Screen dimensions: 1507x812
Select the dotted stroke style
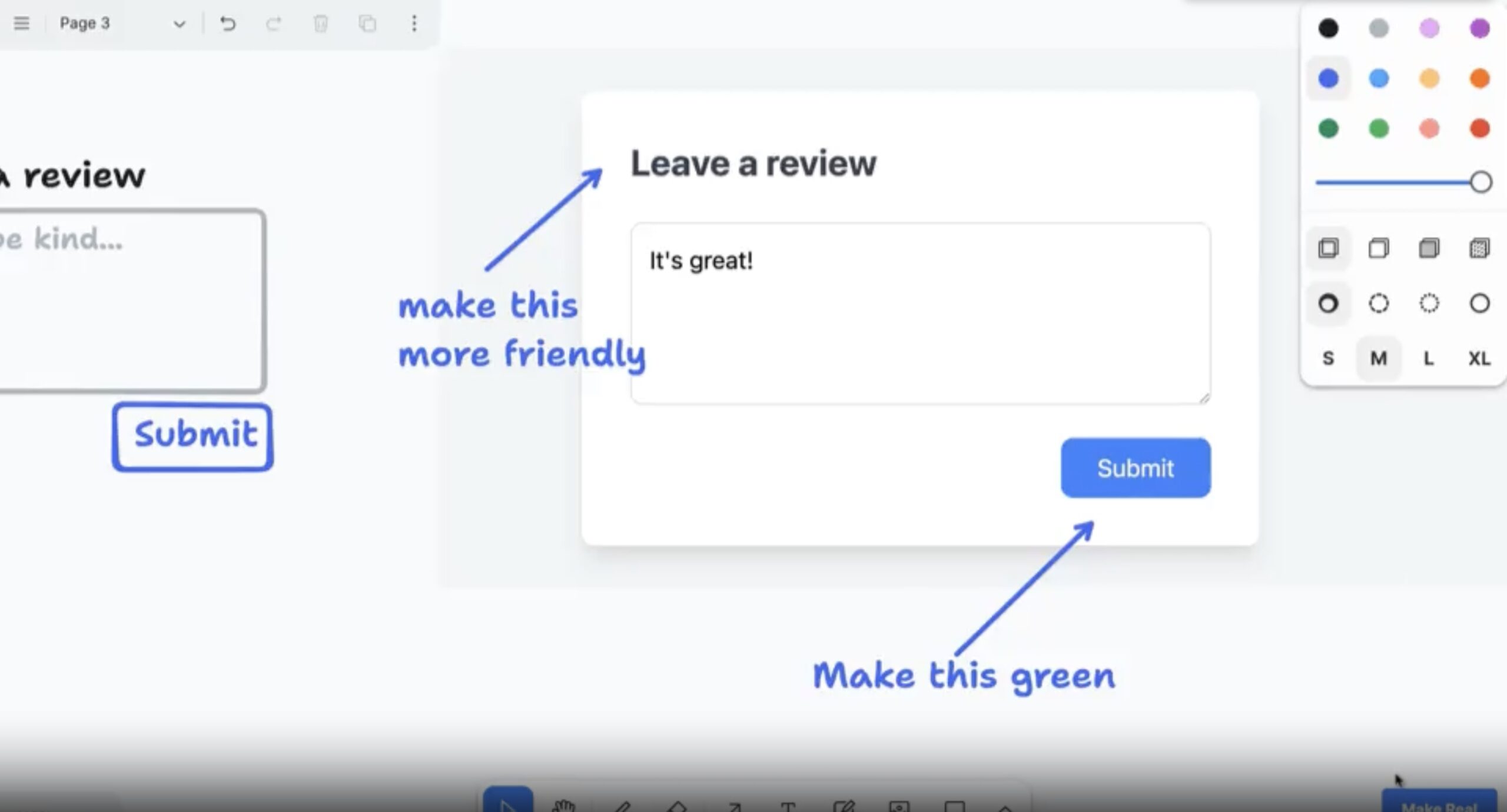tap(1429, 304)
